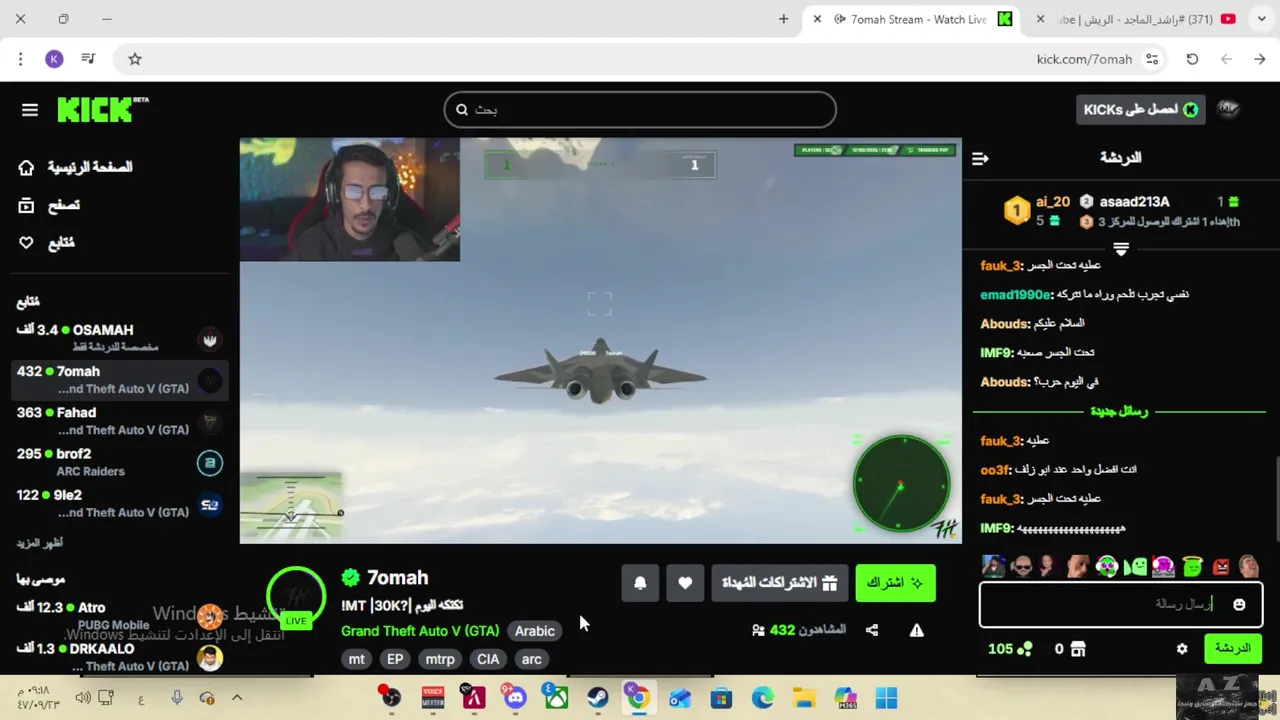Switch to the YouTube tab
This screenshot has width=1280, height=720.
click(1138, 19)
